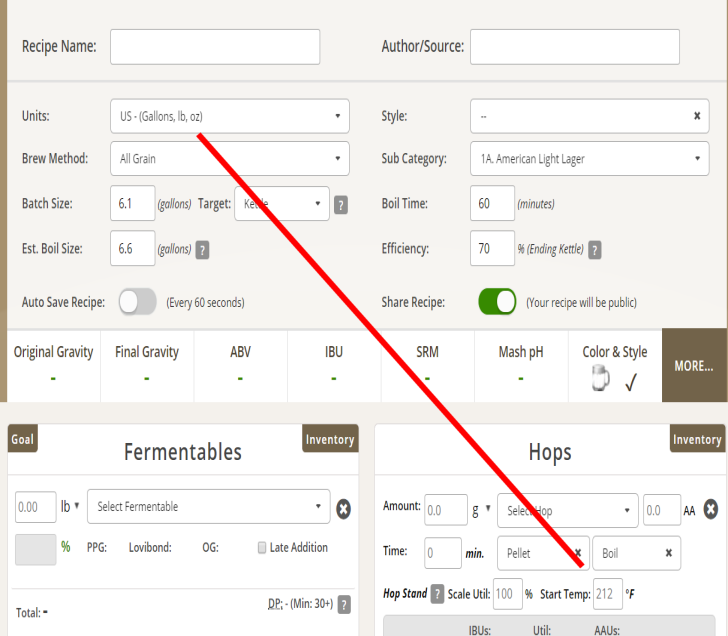The image size is (728, 636).
Task: Open the Units dropdown
Action: 230,116
